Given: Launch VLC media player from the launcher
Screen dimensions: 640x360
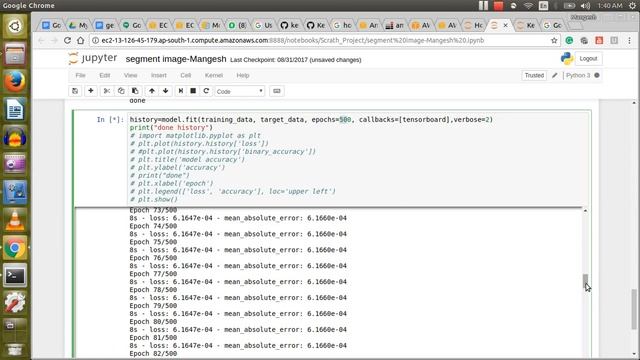Looking at the screenshot, I should [x=15, y=220].
